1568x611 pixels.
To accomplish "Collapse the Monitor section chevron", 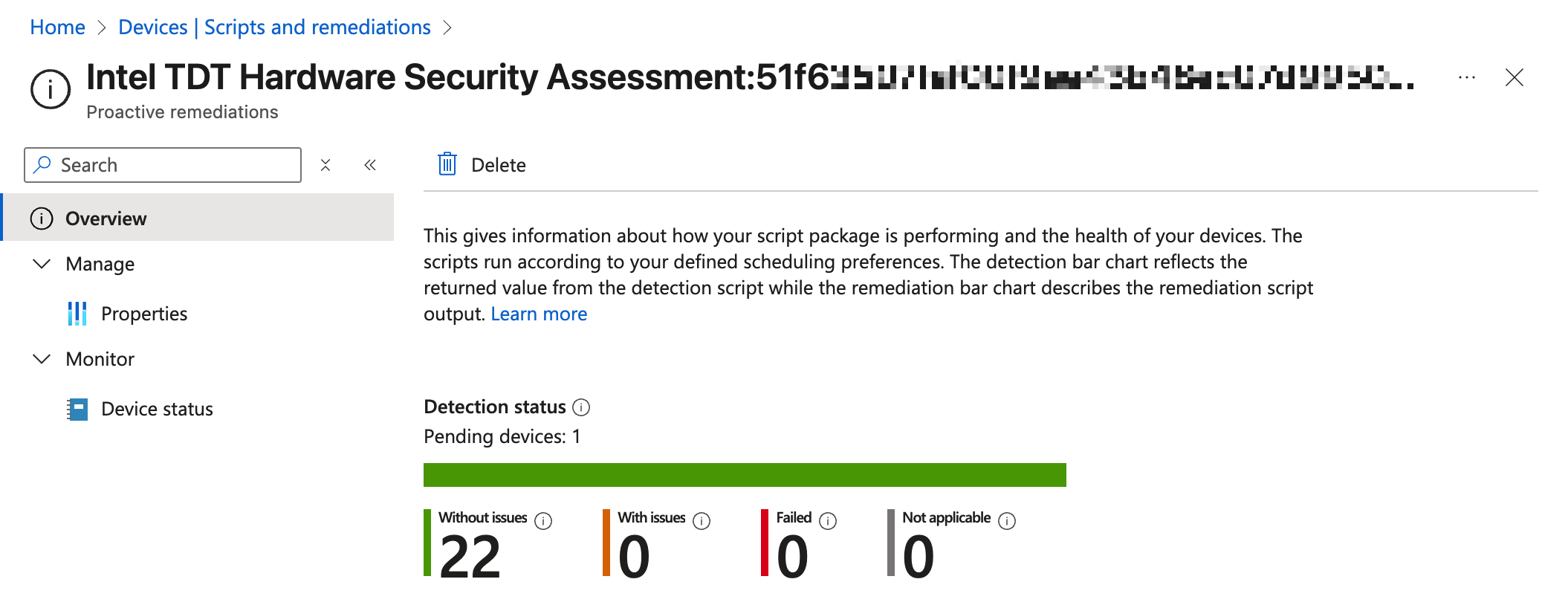I will (x=42, y=359).
